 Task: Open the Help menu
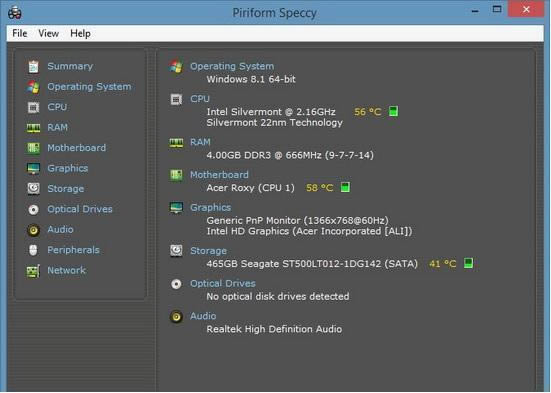(80, 33)
